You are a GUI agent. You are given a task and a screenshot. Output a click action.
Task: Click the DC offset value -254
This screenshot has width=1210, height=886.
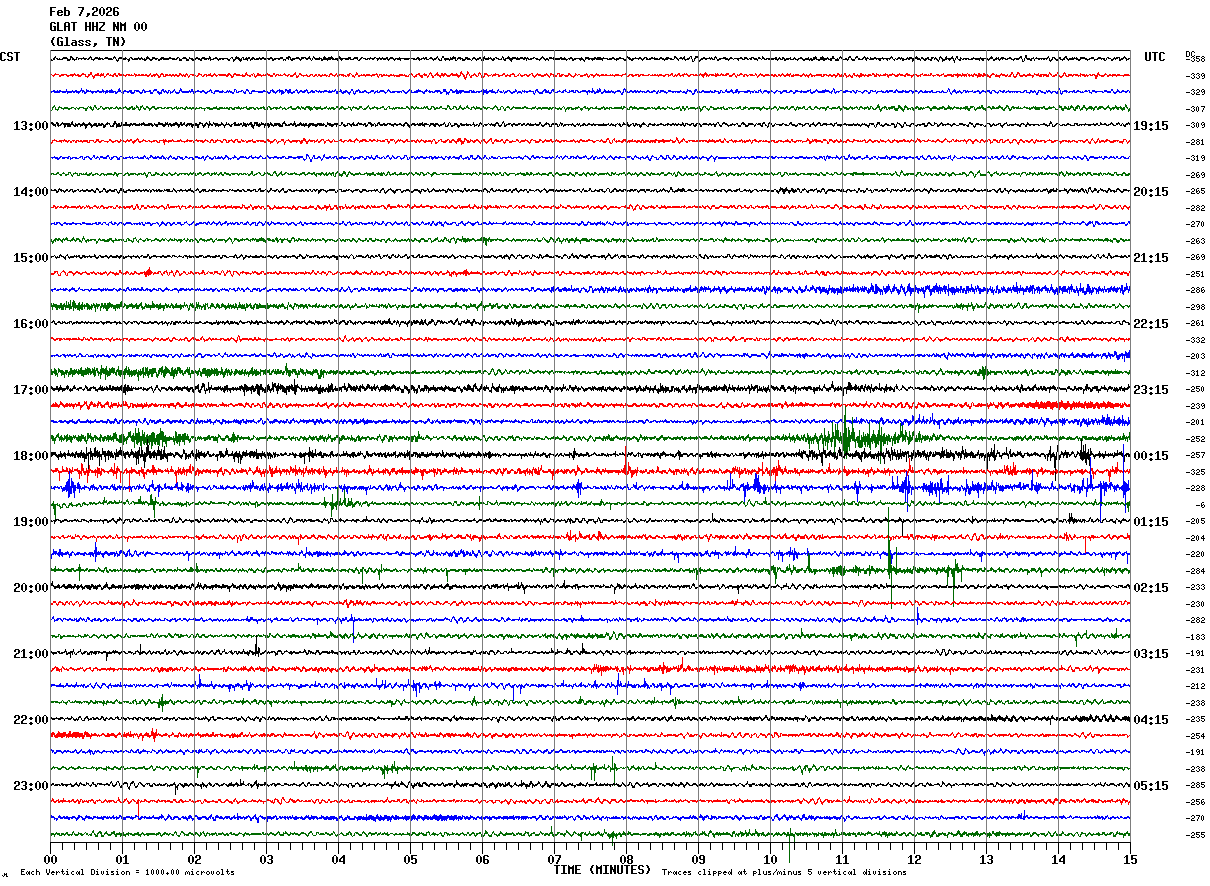click(x=1195, y=736)
